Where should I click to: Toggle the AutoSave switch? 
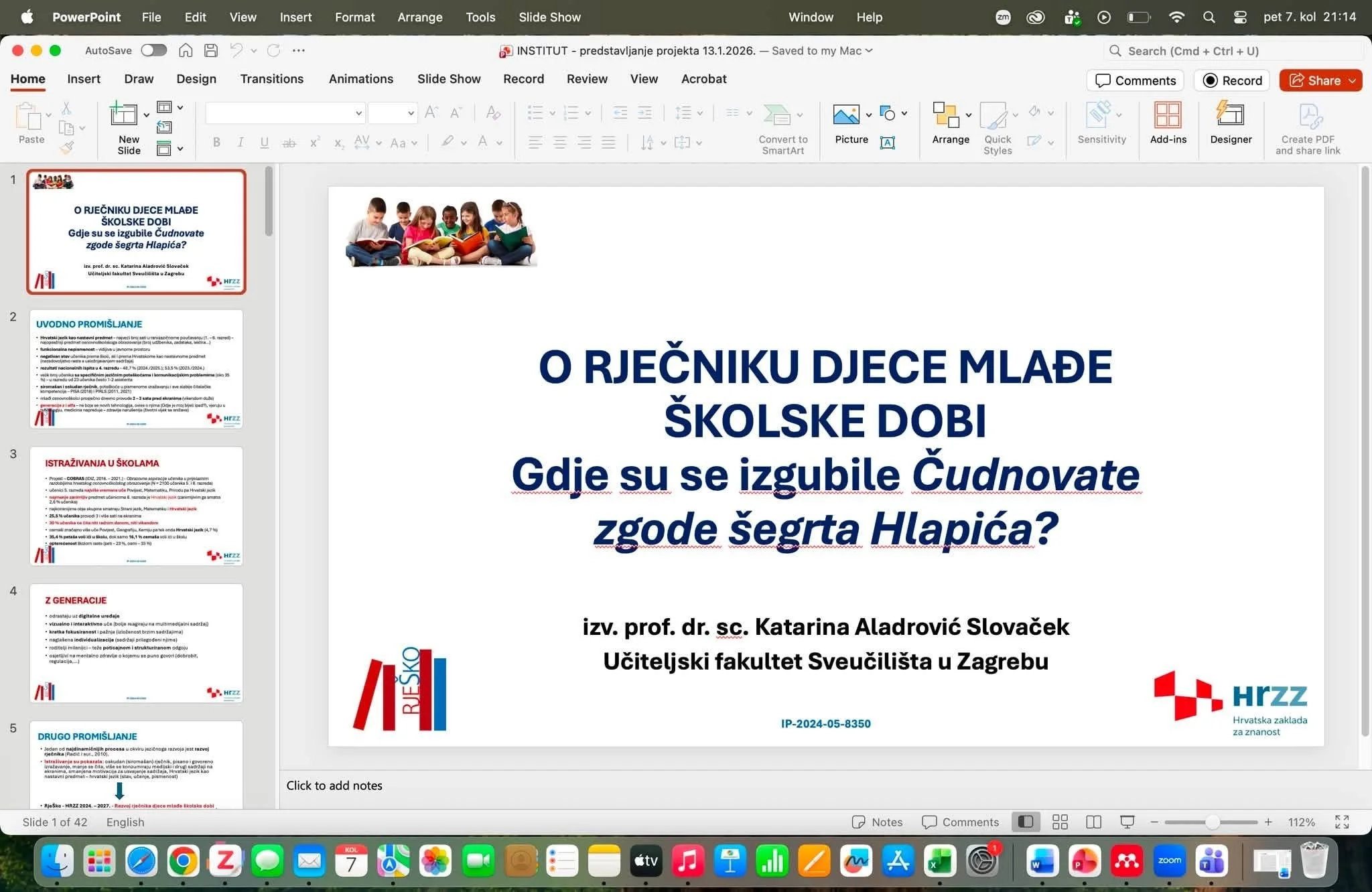pyautogui.click(x=153, y=50)
